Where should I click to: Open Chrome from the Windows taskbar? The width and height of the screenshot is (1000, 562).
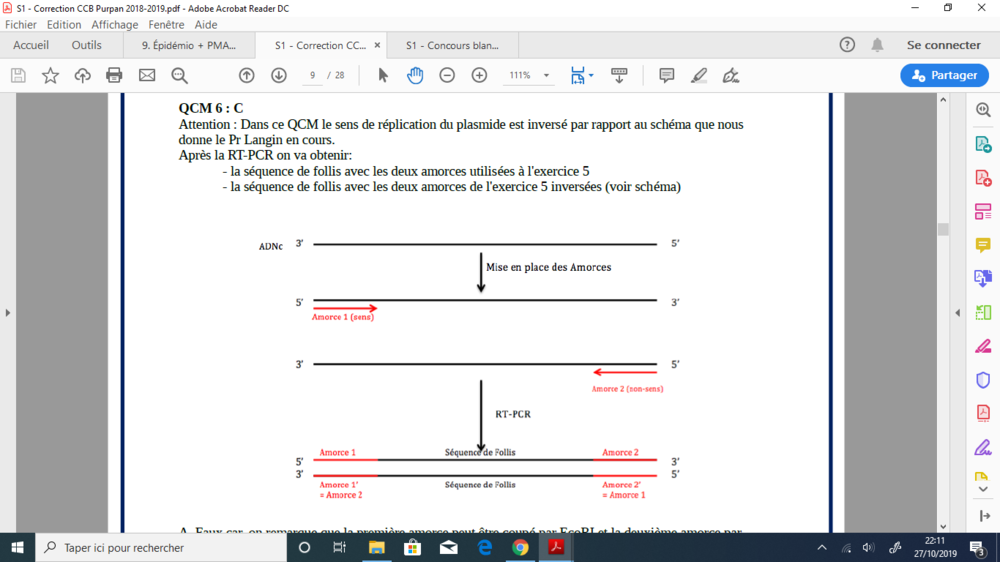click(520, 547)
